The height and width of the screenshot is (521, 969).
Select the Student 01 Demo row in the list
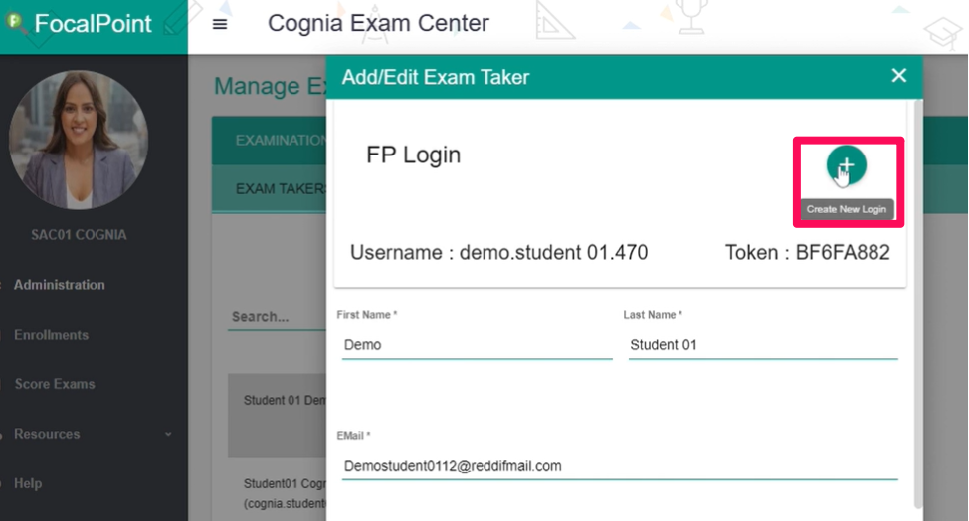(x=277, y=415)
